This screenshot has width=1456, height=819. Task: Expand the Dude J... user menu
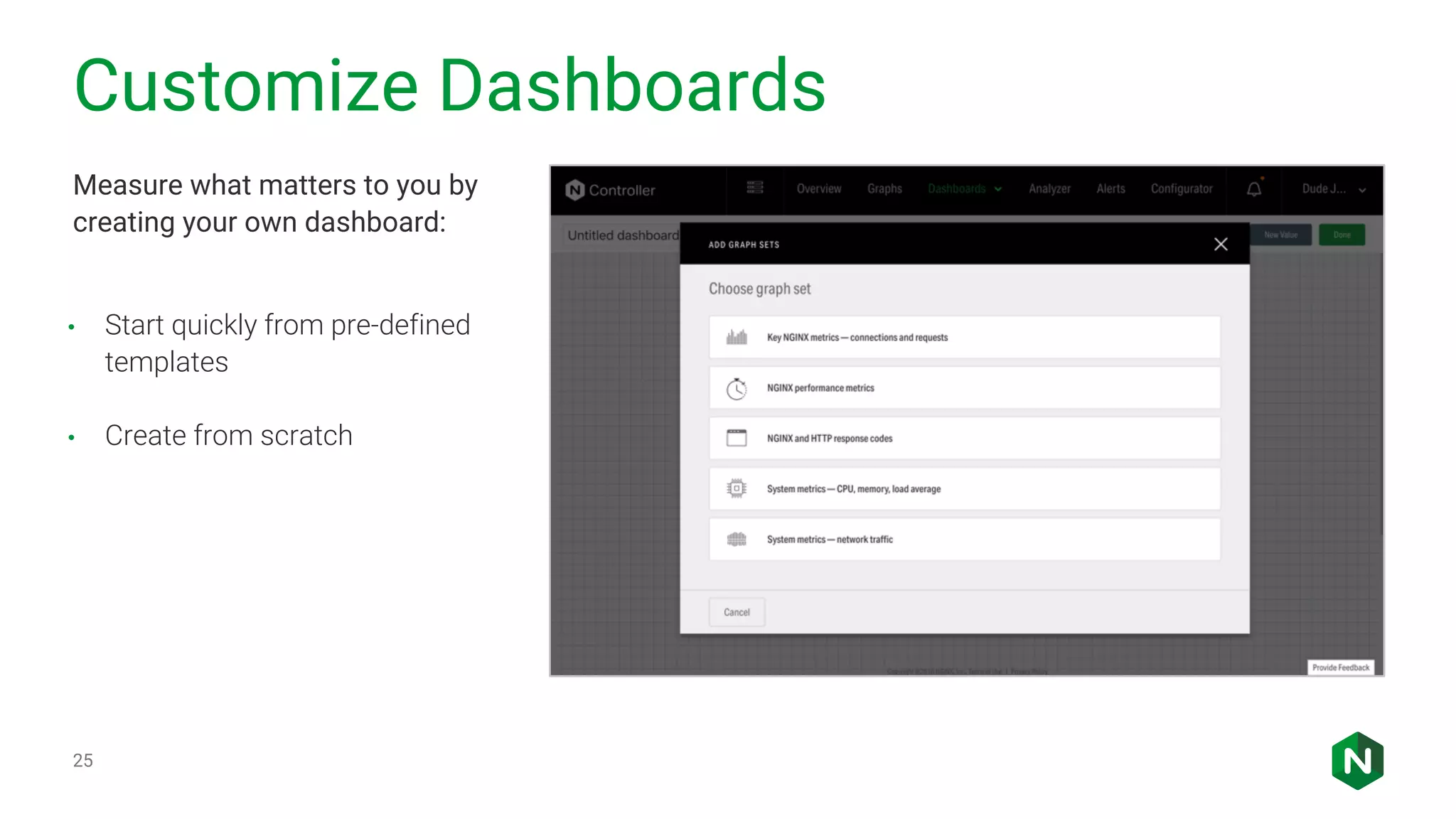coord(1334,189)
